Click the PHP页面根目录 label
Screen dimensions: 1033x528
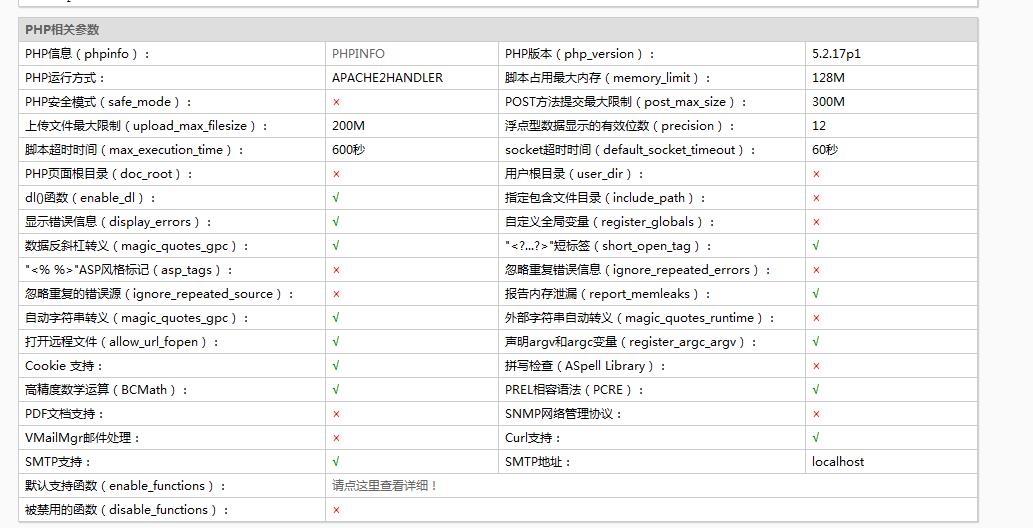coord(109,174)
